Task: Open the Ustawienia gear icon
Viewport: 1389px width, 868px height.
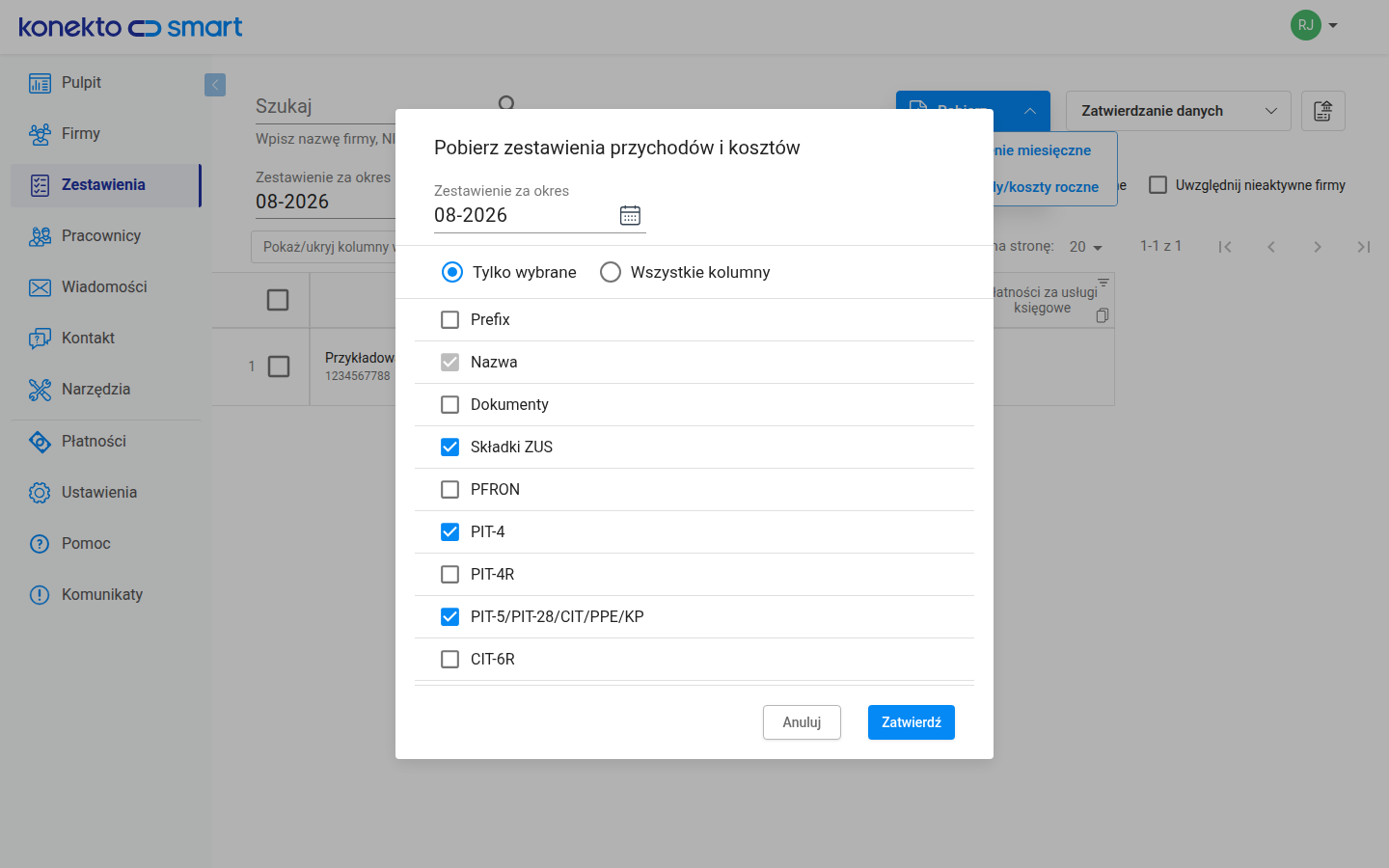Action: (x=40, y=493)
